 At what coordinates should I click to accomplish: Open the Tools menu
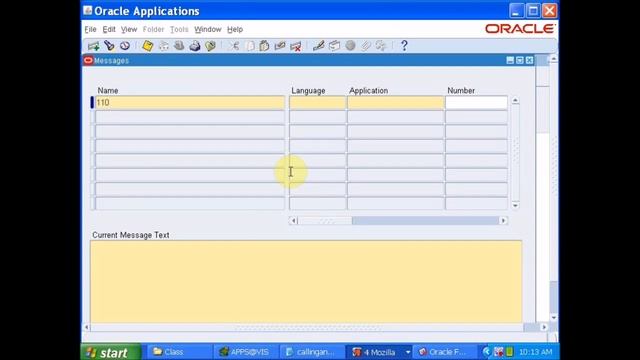click(x=179, y=29)
